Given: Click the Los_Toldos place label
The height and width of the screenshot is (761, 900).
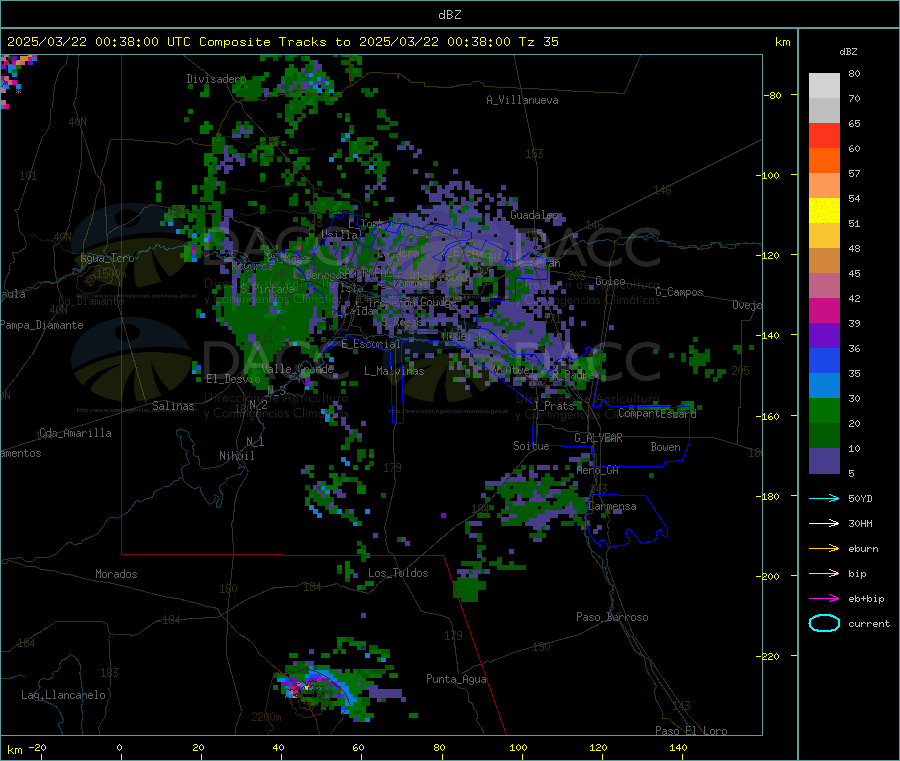Looking at the screenshot, I should (x=398, y=573).
